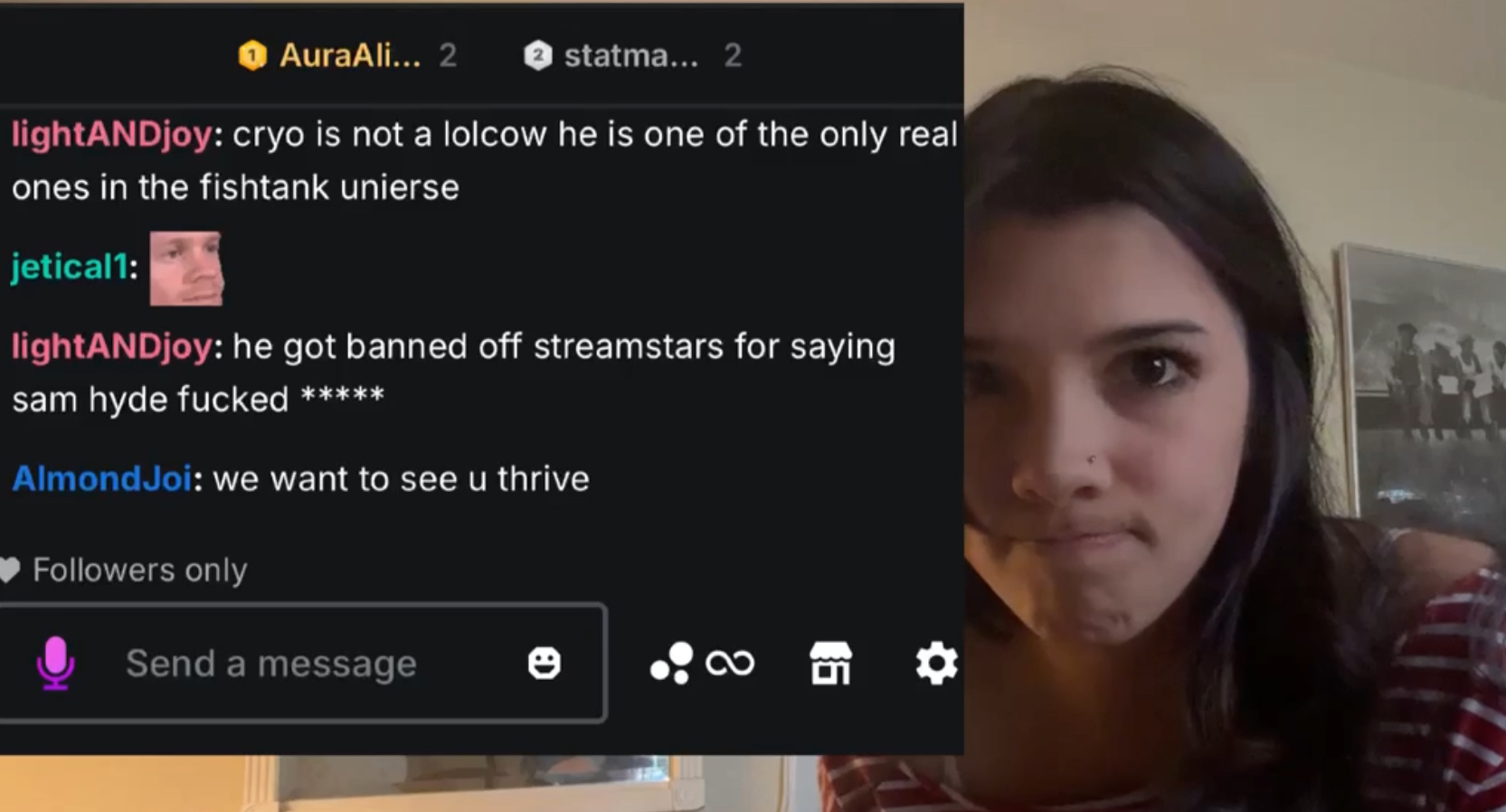Screen dimensions: 1506x812
Task: Open the emoji picker smiley icon
Action: click(545, 663)
